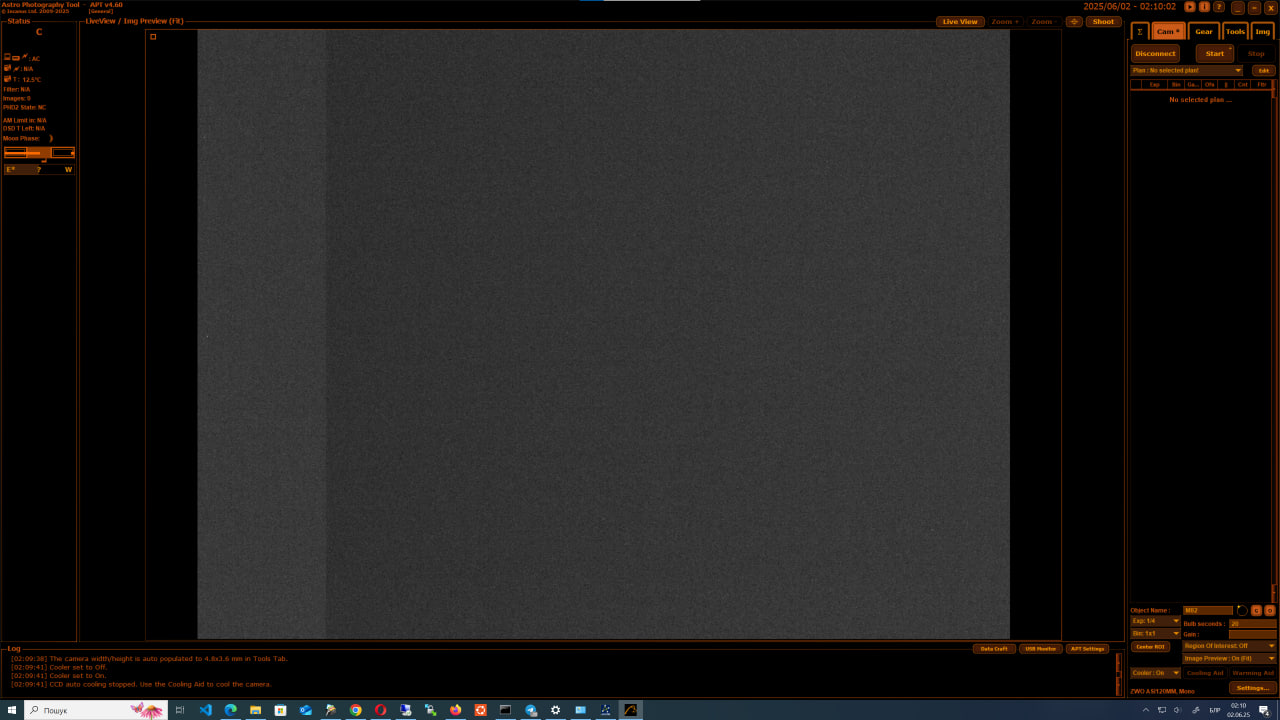This screenshot has height=720, width=1280.
Task: Click the circular object browser icon
Action: pyautogui.click(x=1242, y=610)
